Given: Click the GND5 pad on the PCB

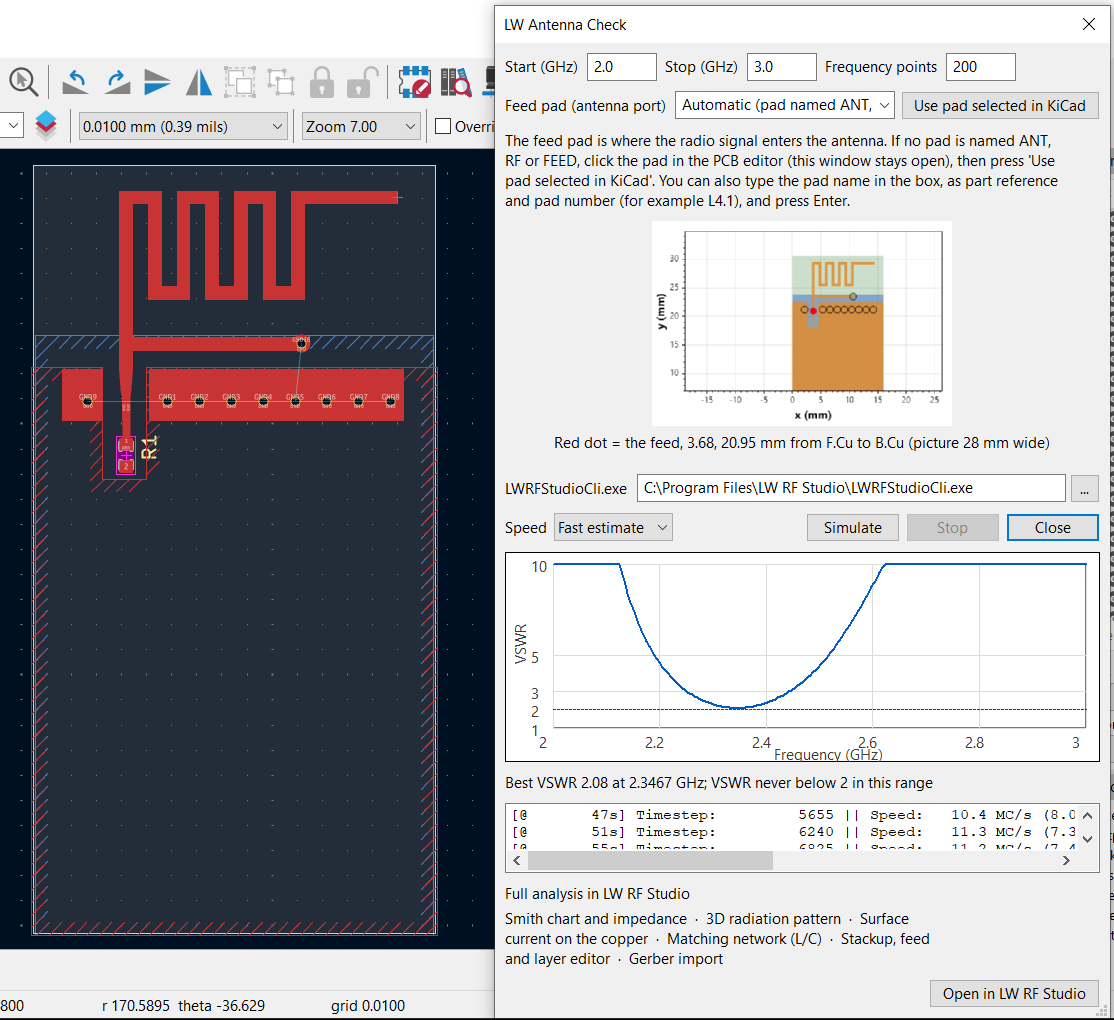Looking at the screenshot, I should (295, 401).
